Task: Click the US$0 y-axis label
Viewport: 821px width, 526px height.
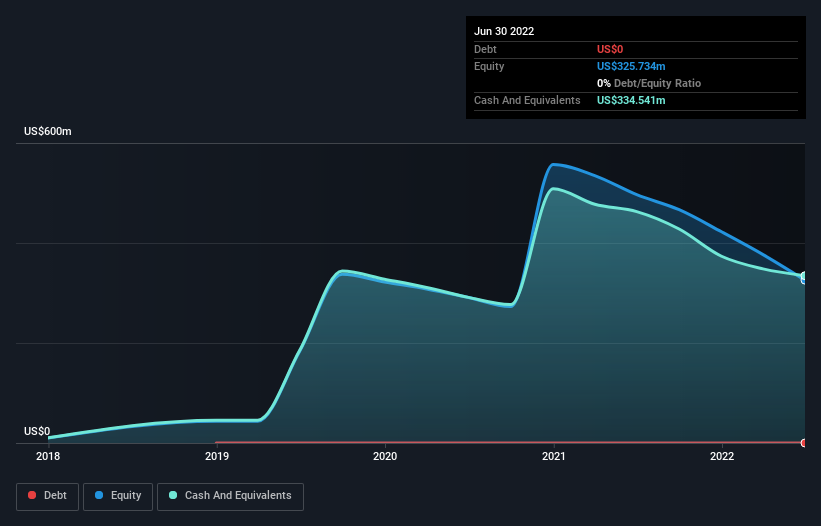Action: tap(37, 431)
